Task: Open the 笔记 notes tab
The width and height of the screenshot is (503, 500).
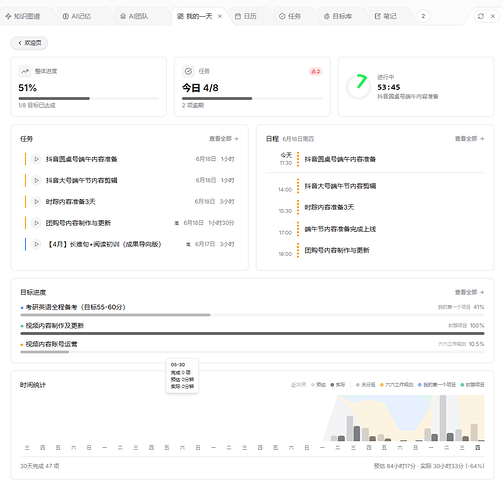Action: pyautogui.click(x=386, y=16)
